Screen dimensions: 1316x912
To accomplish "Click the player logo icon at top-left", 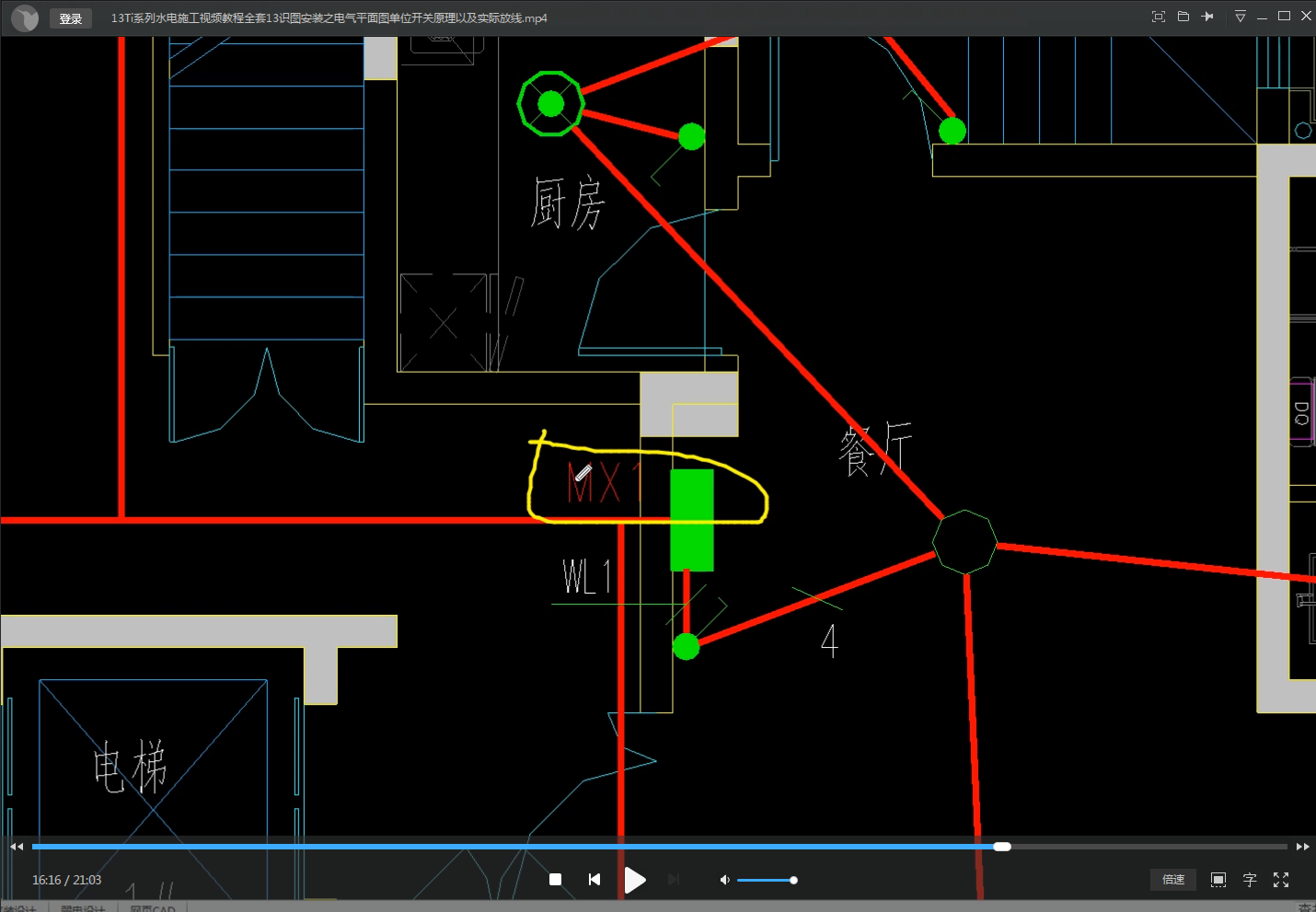I will 25,17.
